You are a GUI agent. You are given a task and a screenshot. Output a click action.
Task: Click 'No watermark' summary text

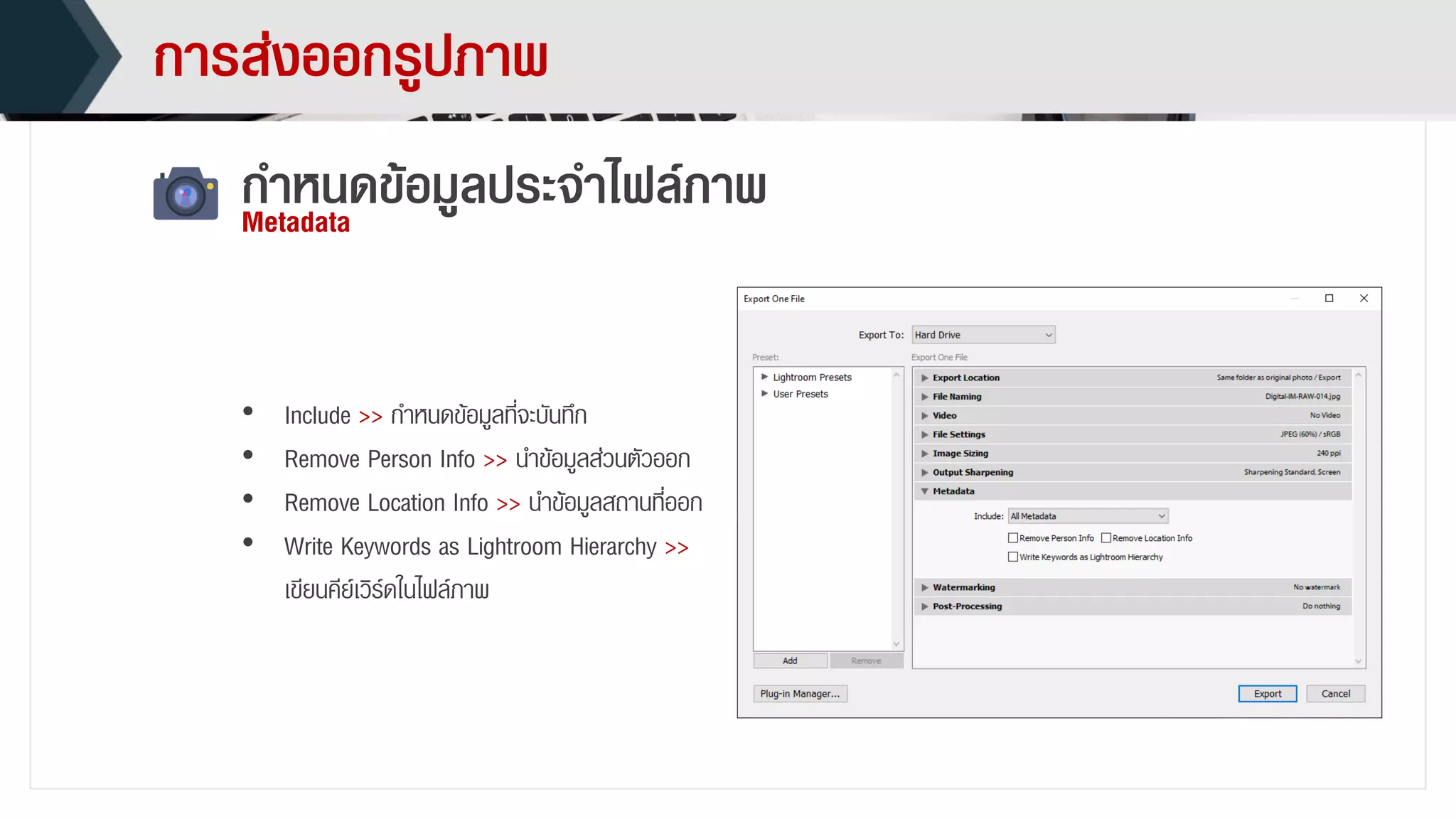click(x=1317, y=587)
